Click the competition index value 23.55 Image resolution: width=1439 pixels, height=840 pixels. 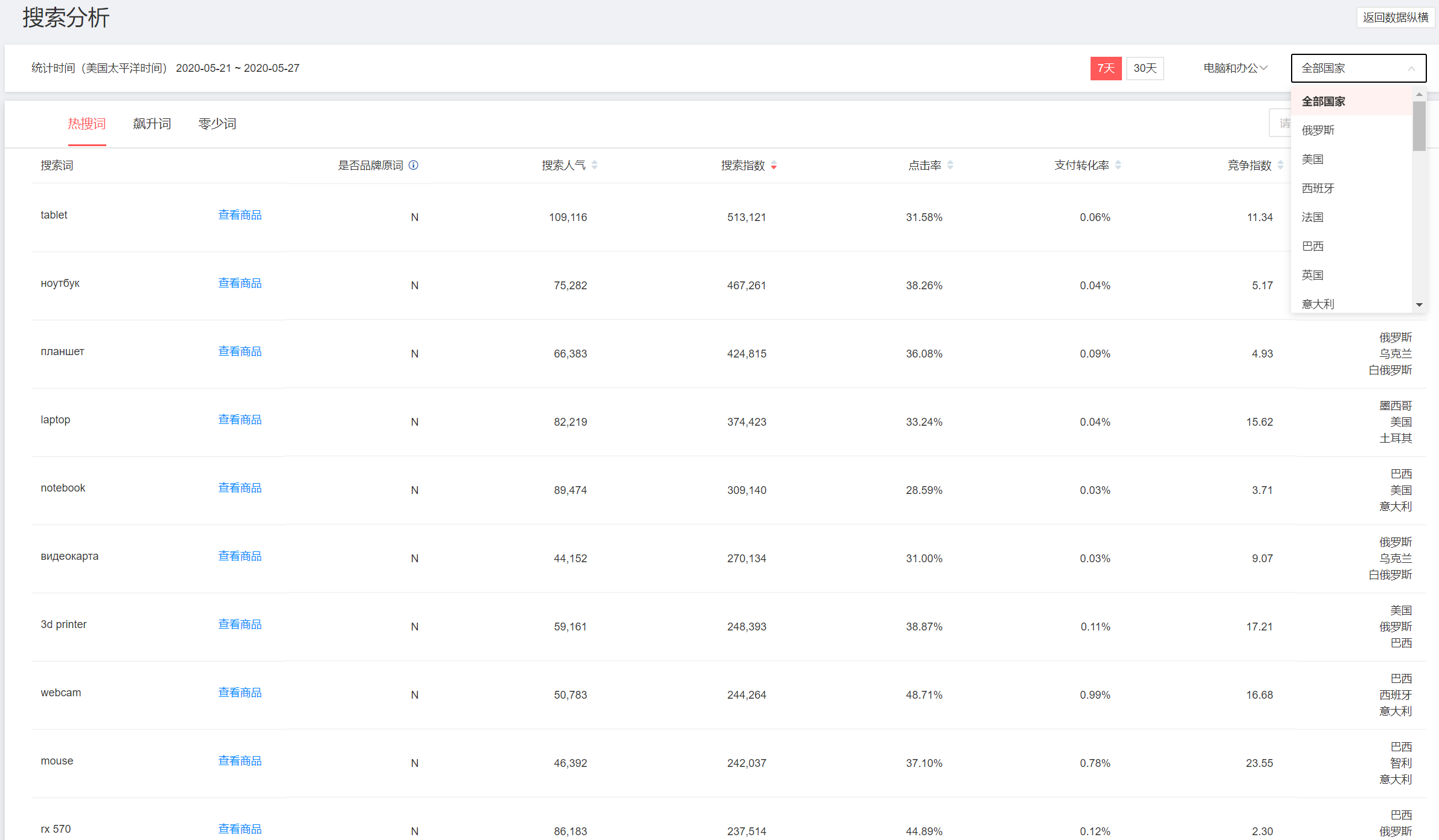(x=1260, y=763)
